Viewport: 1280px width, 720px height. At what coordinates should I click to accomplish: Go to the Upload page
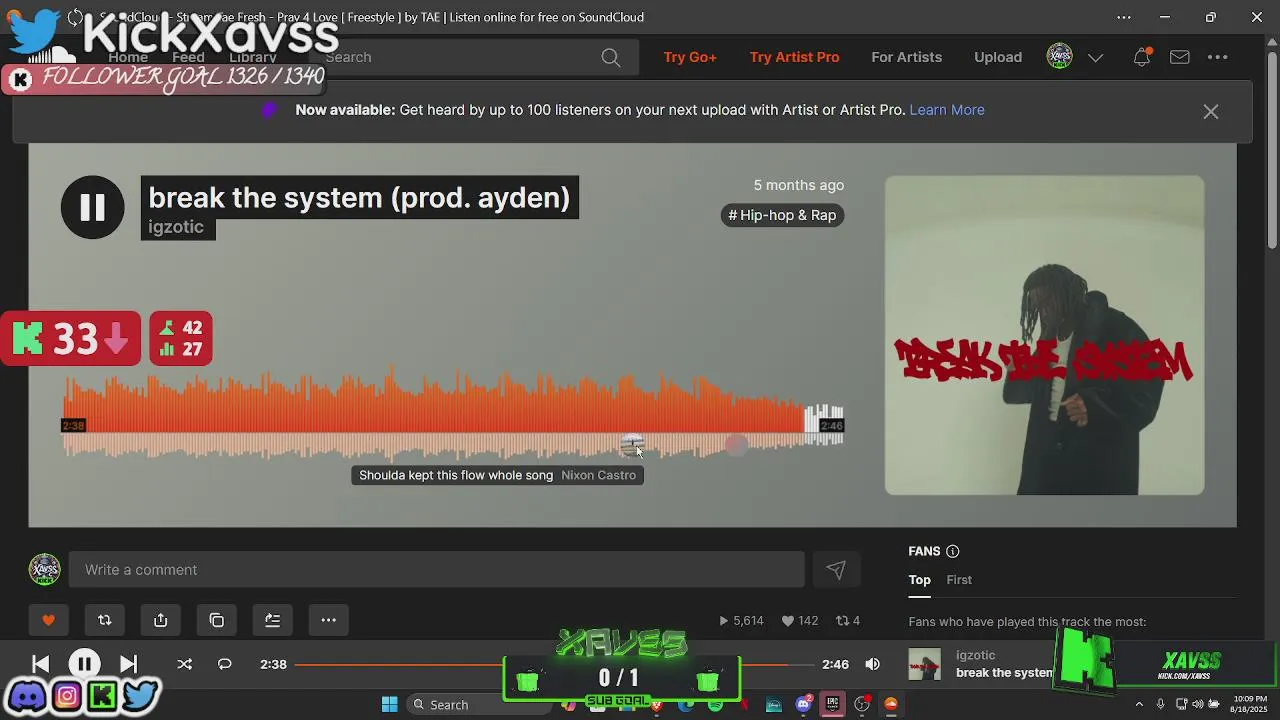click(998, 57)
